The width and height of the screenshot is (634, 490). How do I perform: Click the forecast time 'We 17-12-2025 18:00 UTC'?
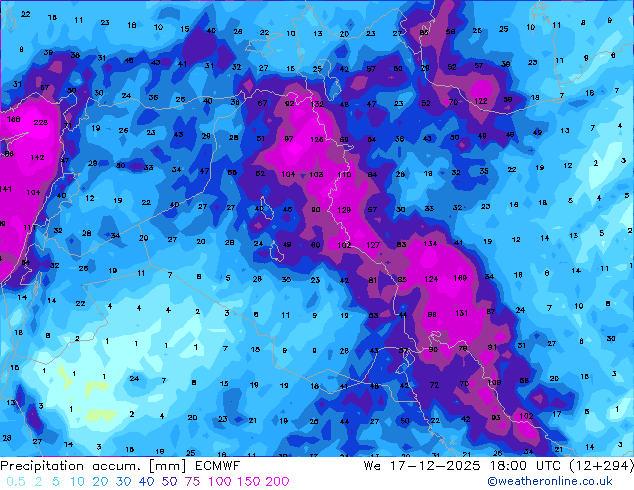click(x=462, y=466)
